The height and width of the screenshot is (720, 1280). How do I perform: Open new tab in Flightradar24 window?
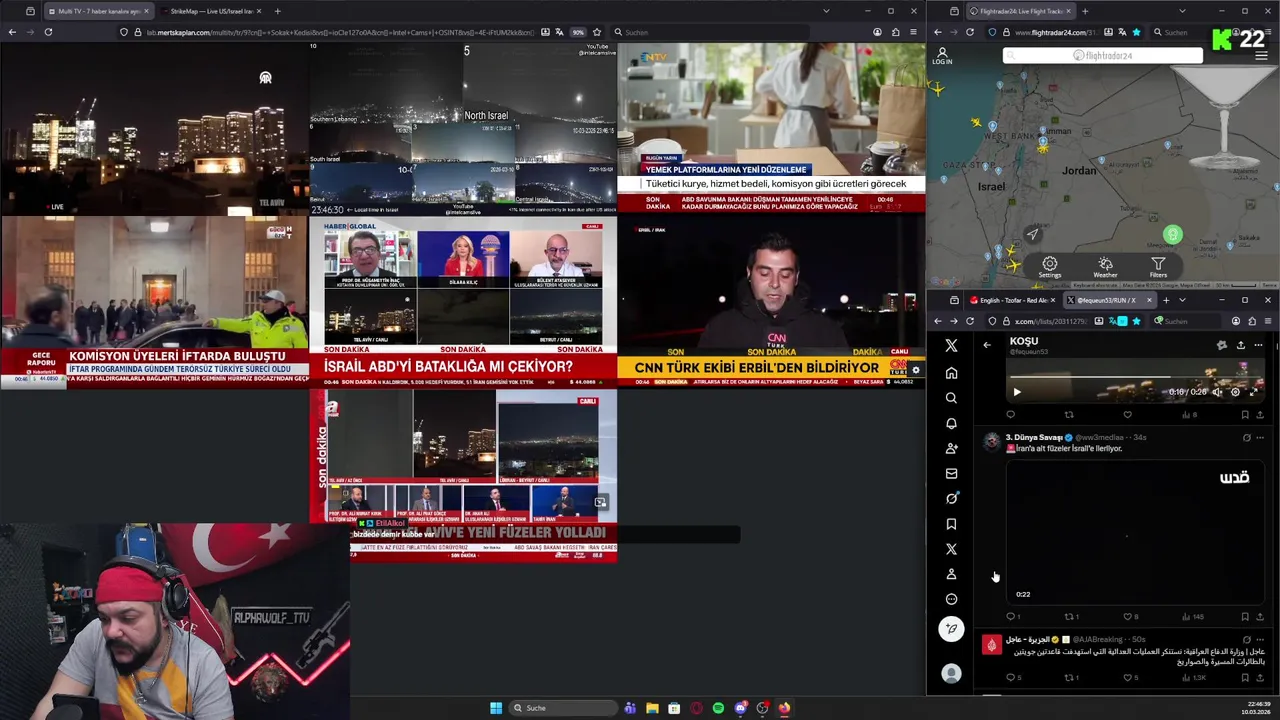(x=1085, y=11)
